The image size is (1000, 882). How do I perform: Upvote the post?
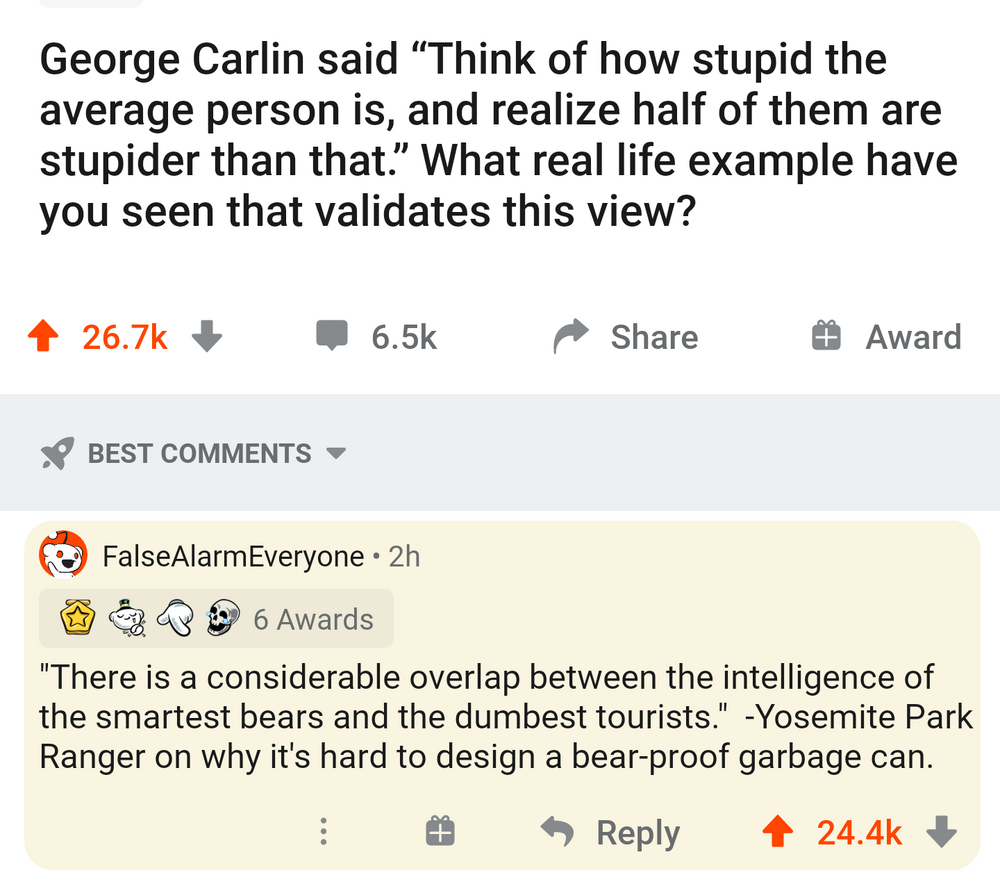click(42, 336)
